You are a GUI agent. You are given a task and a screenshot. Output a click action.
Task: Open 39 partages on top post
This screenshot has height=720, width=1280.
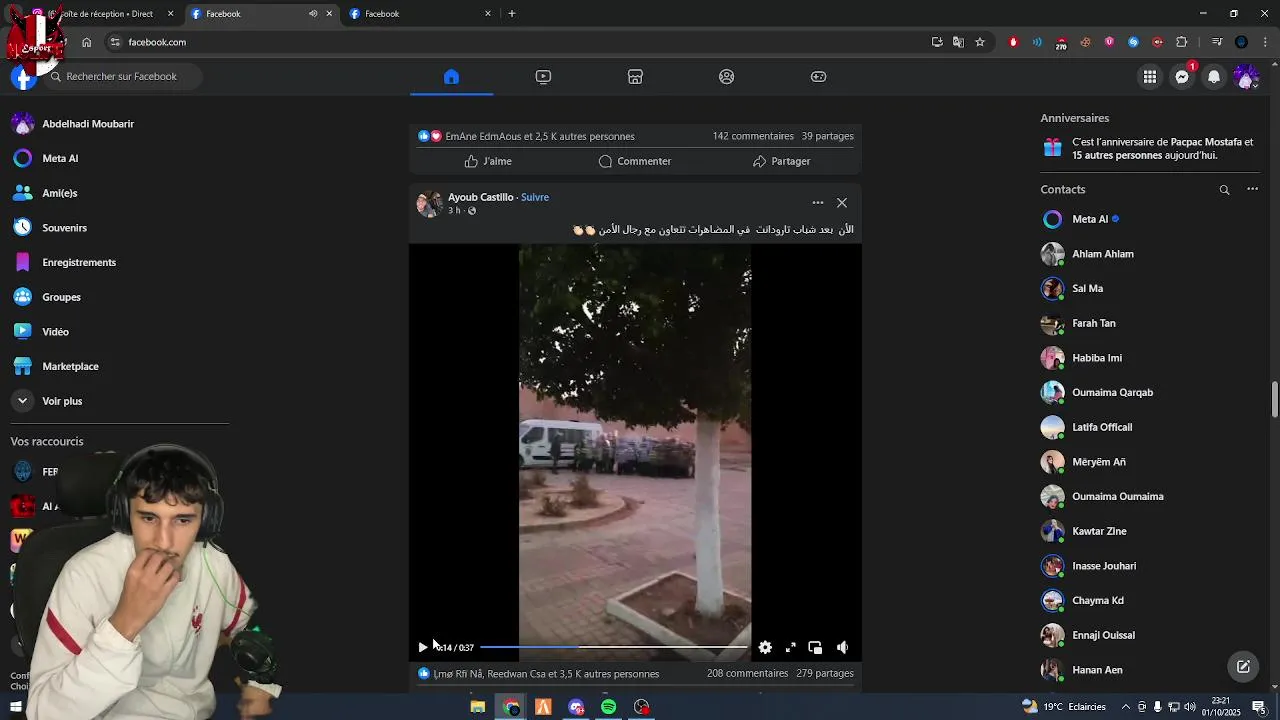[827, 136]
